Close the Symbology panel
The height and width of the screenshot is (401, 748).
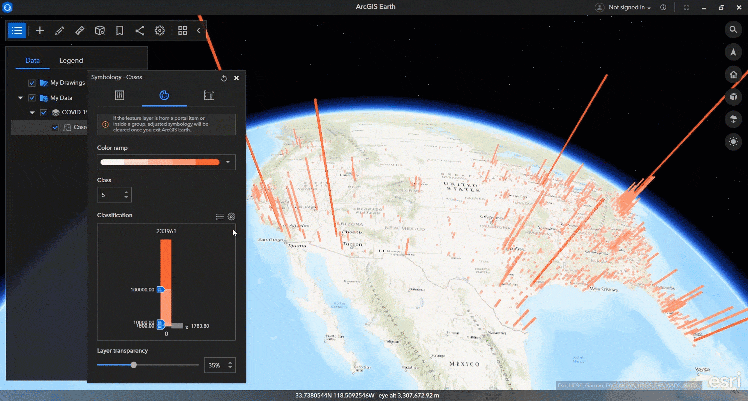237,78
